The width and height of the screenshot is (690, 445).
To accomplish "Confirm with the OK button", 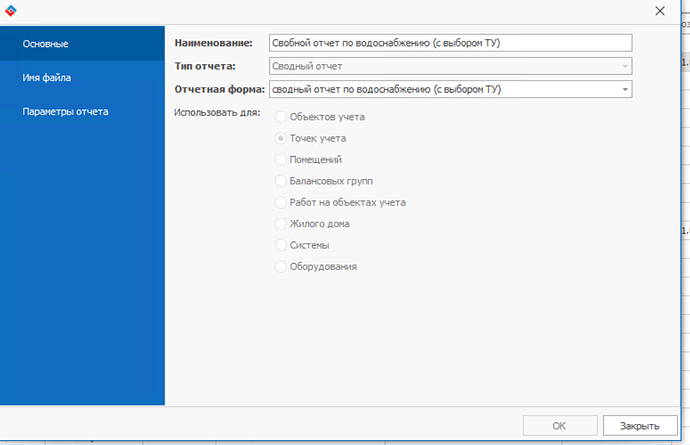I will click(x=560, y=426).
